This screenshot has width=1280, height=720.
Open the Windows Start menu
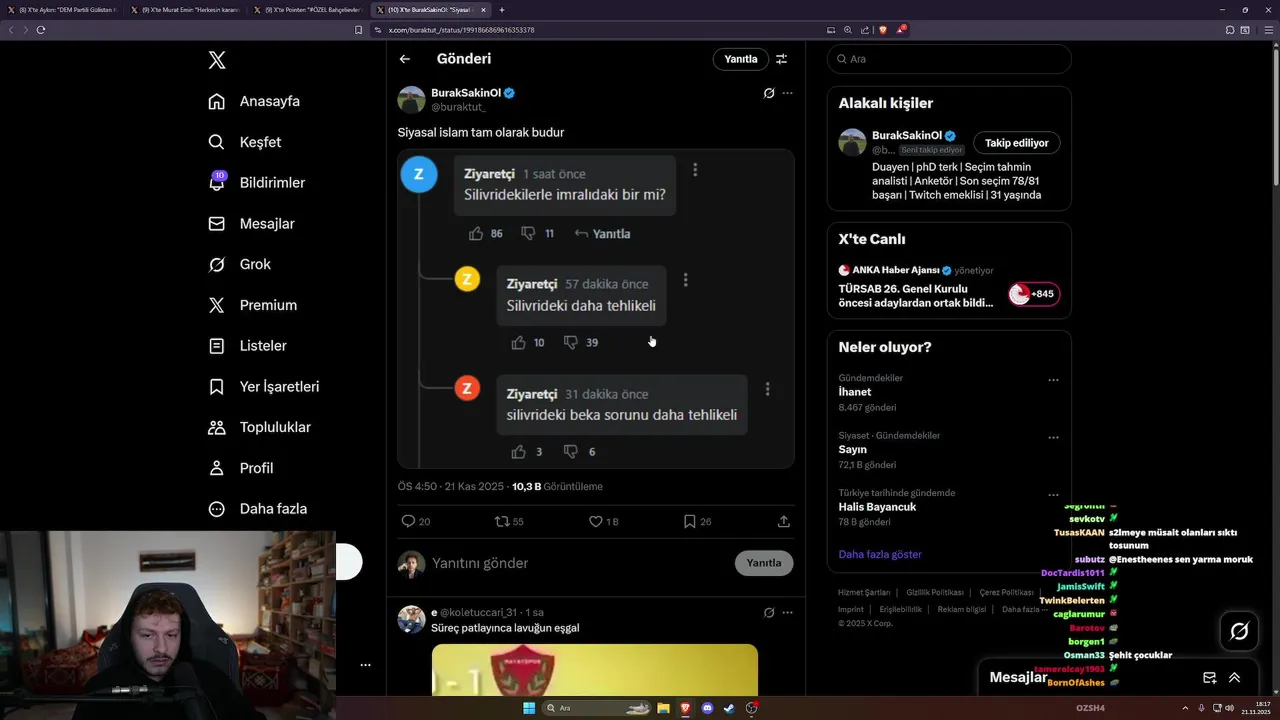[x=529, y=708]
